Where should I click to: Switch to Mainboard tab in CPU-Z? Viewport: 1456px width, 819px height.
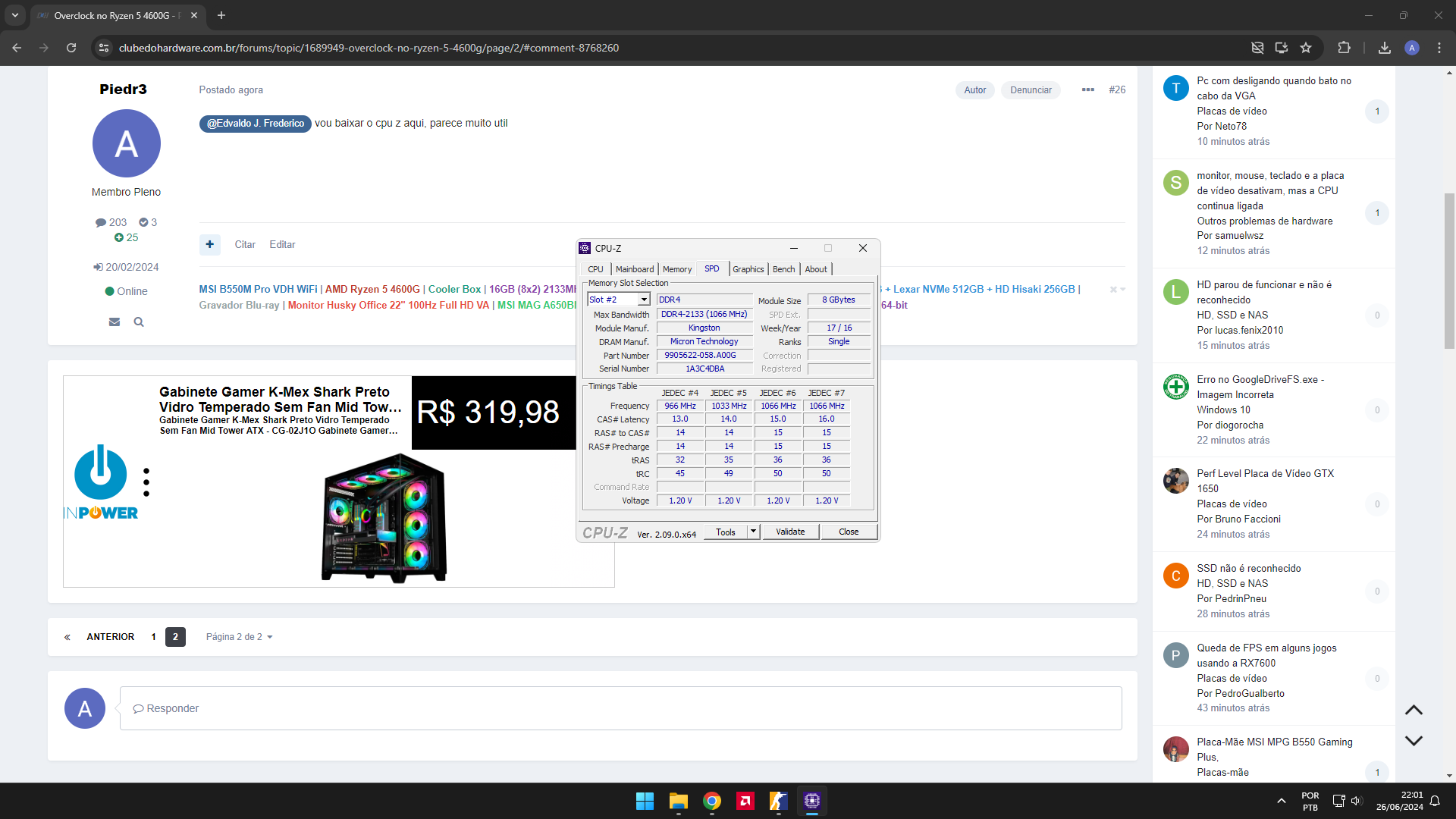pyautogui.click(x=635, y=269)
